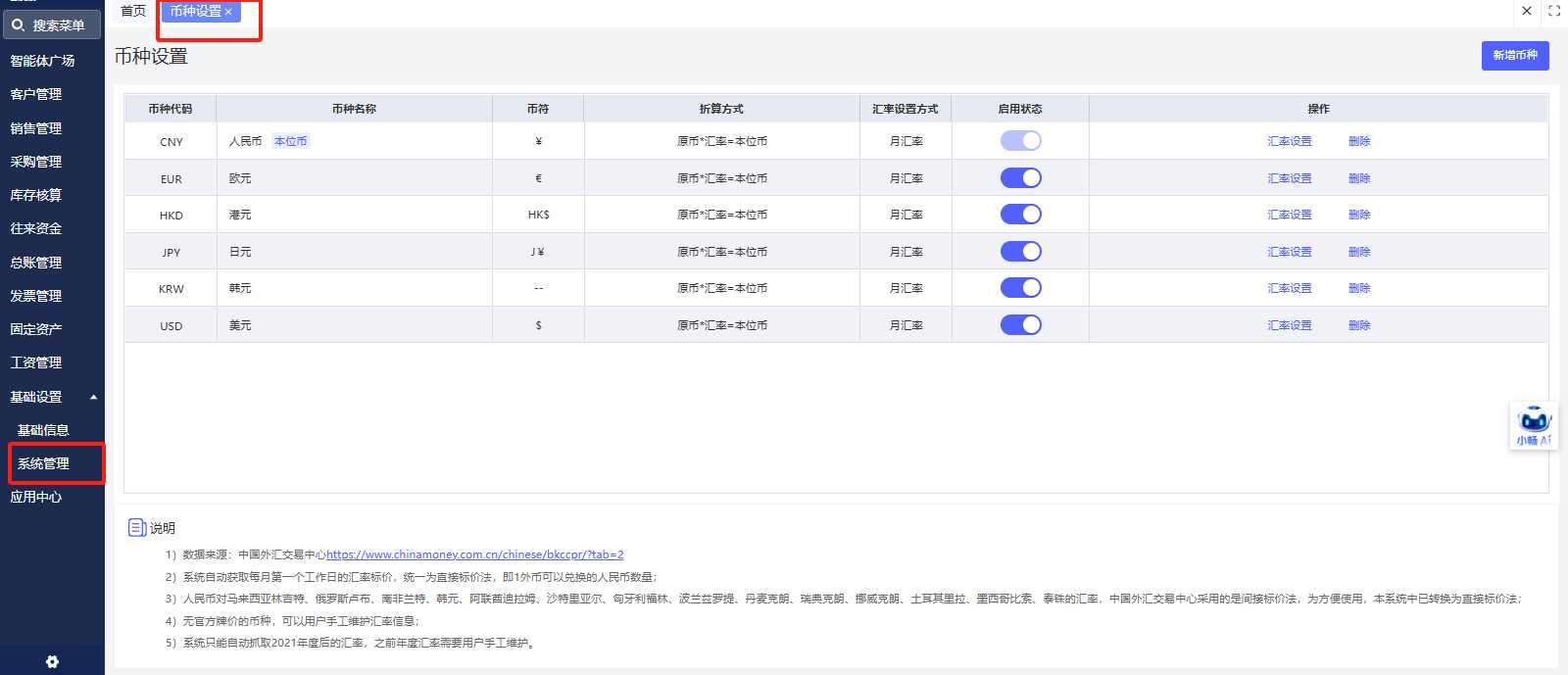Click 汇率设置 for JPY
Screen dimensions: 1568x675
pyautogui.click(x=1289, y=252)
